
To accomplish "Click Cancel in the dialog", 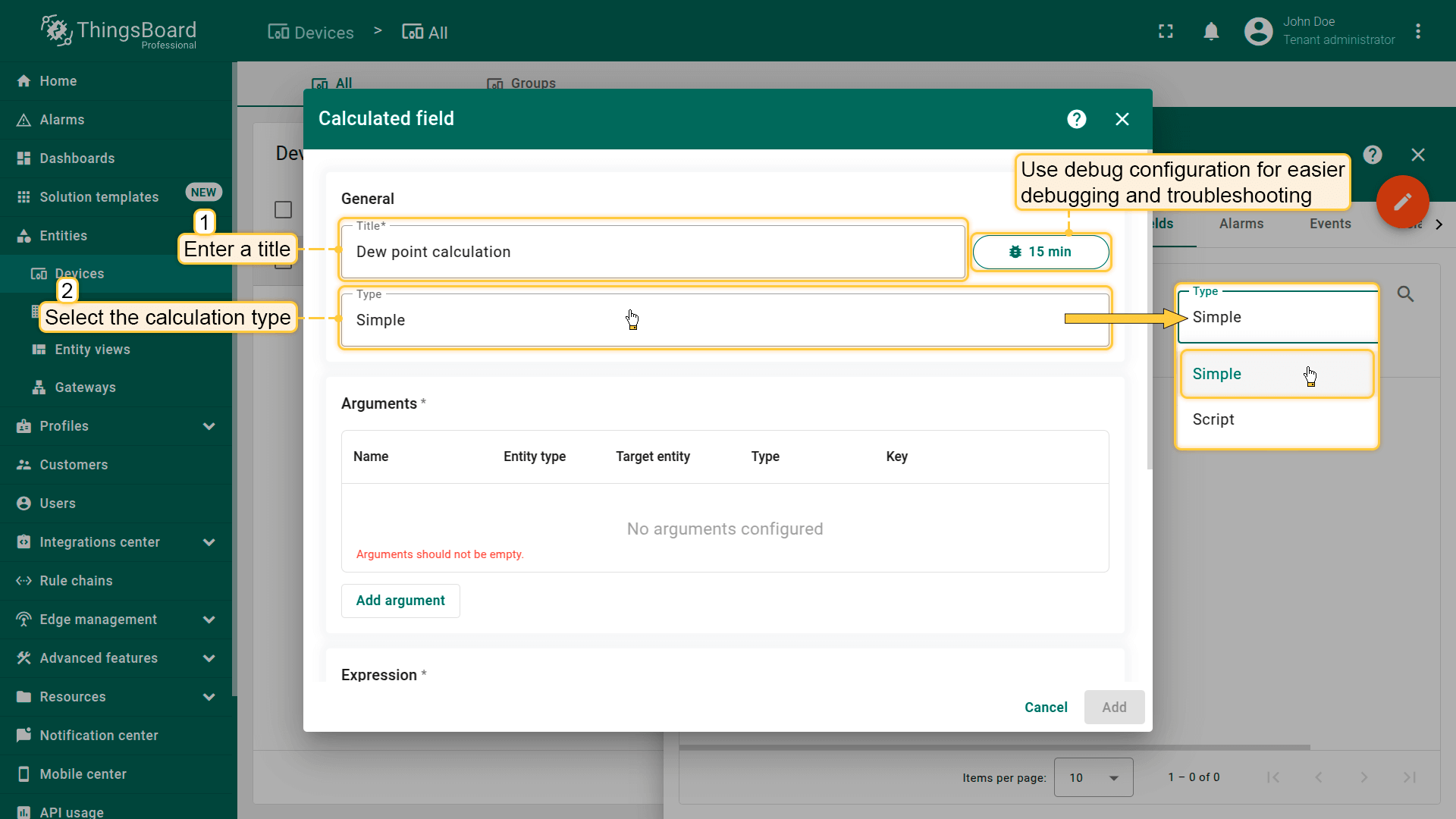I will pyautogui.click(x=1045, y=708).
